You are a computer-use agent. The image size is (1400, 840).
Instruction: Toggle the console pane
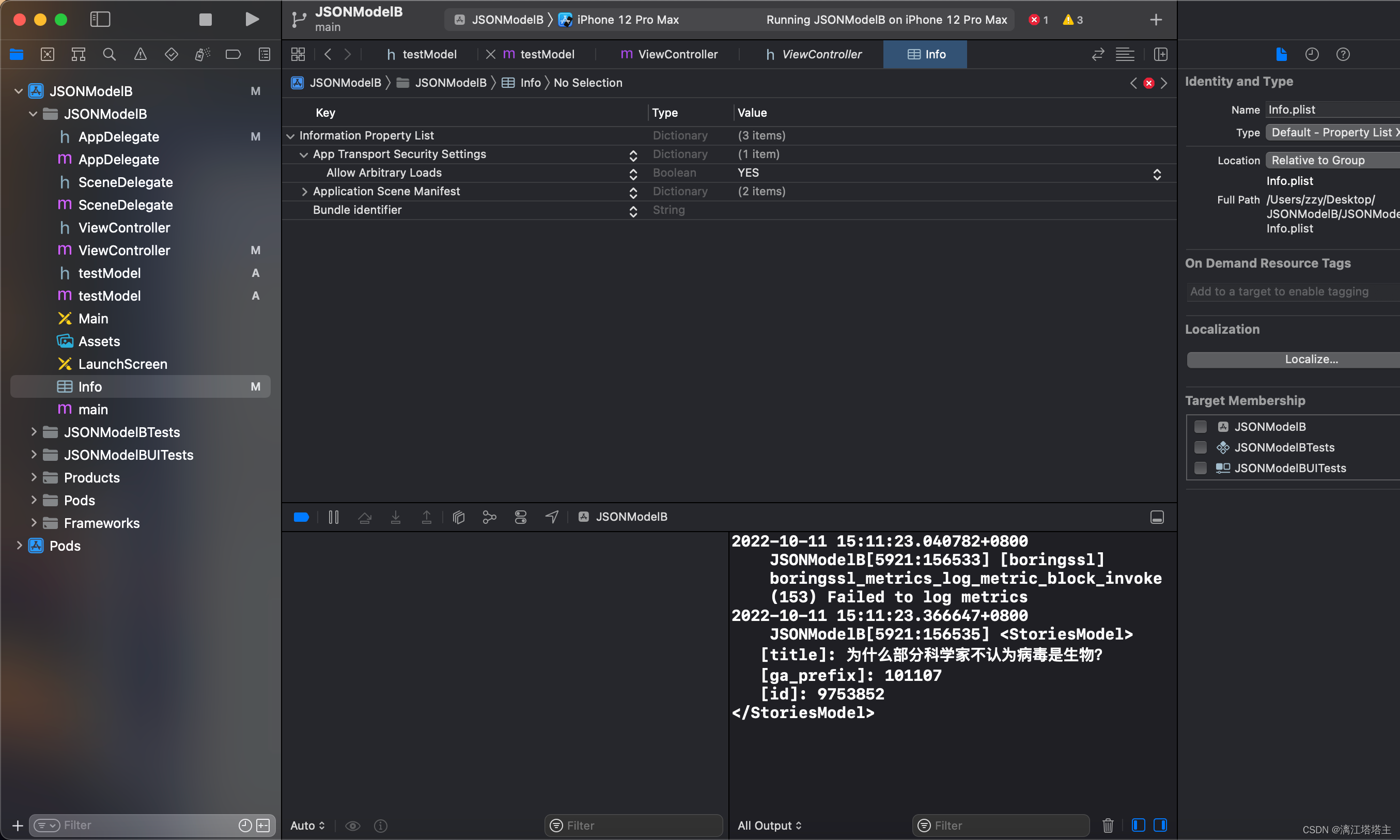[1159, 826]
